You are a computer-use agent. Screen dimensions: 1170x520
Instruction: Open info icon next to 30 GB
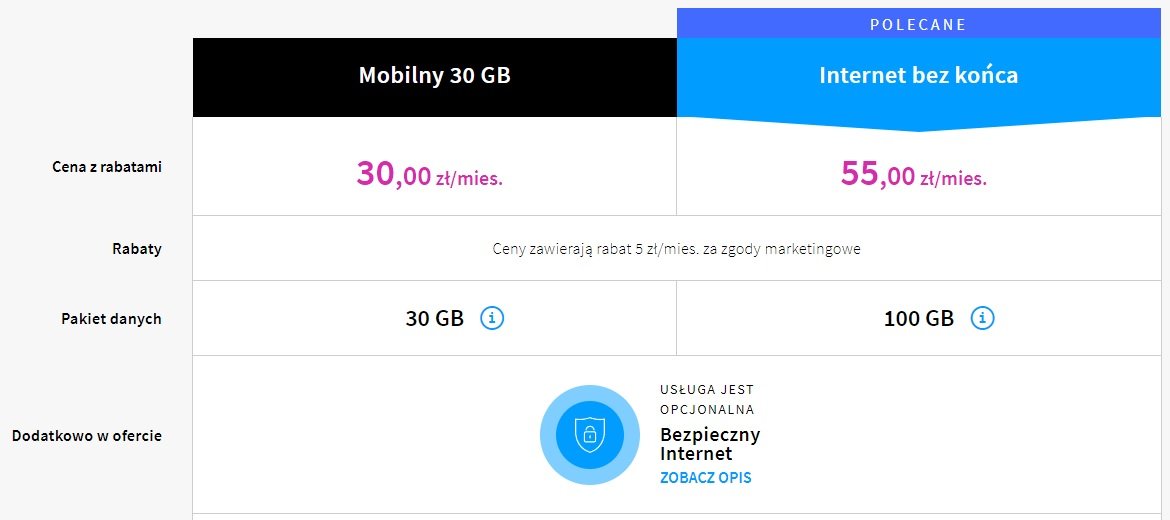coord(492,319)
